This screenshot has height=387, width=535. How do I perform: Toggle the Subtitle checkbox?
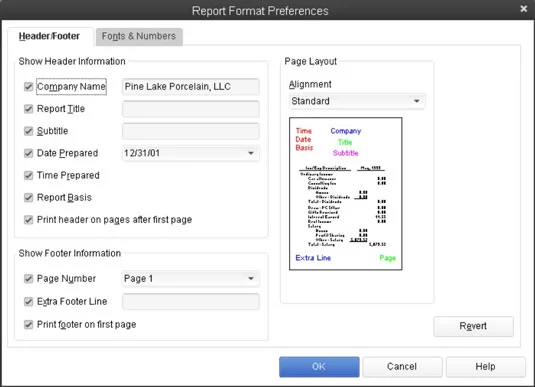coord(29,131)
